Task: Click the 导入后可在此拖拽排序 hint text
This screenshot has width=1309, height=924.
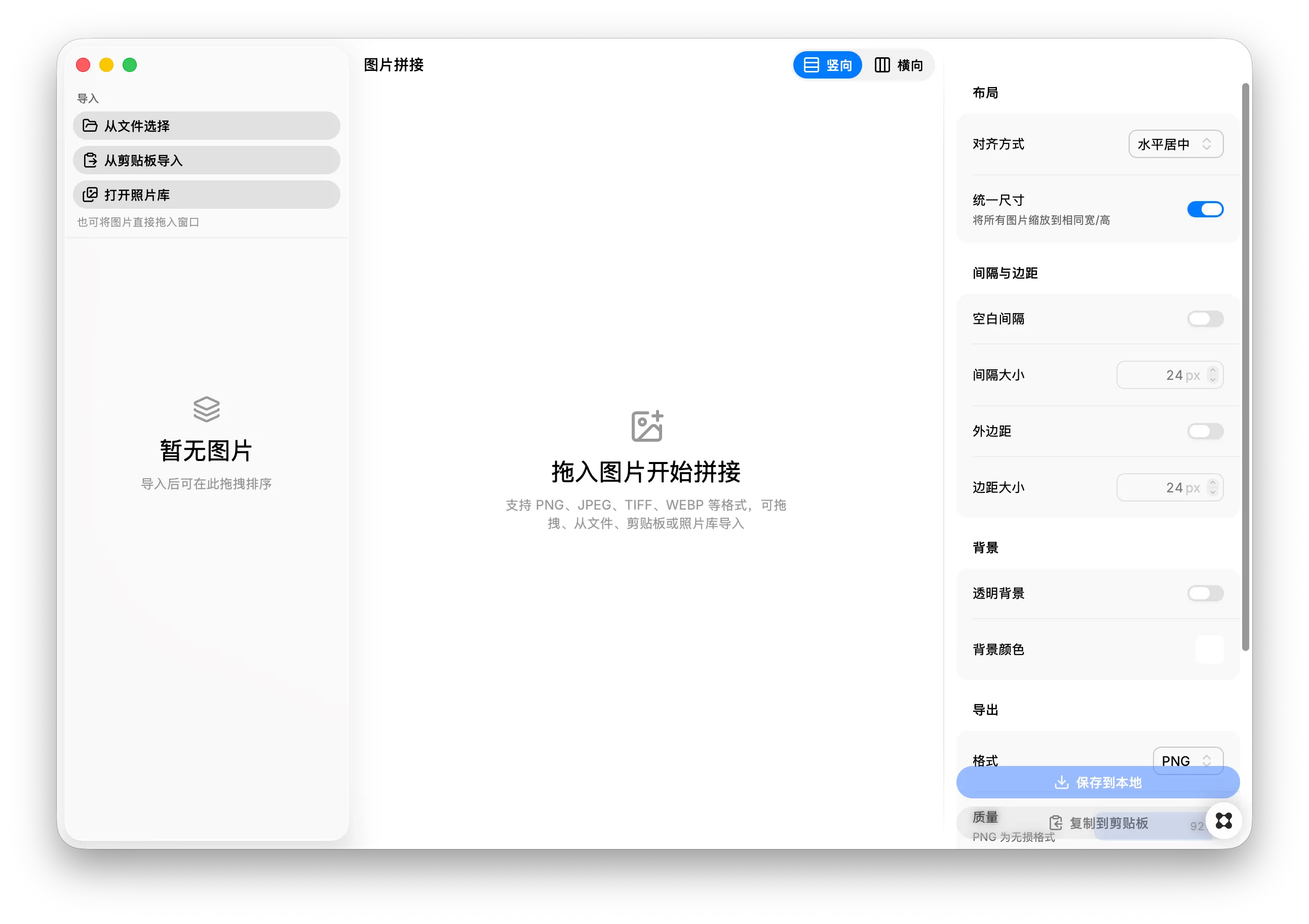Action: coord(206,484)
